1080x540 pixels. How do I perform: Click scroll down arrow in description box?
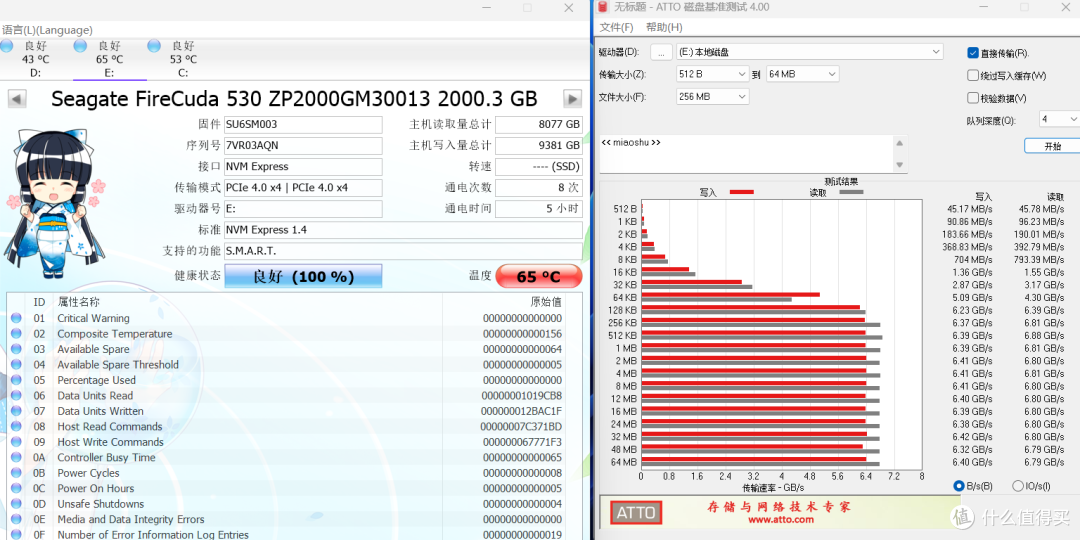coord(900,165)
